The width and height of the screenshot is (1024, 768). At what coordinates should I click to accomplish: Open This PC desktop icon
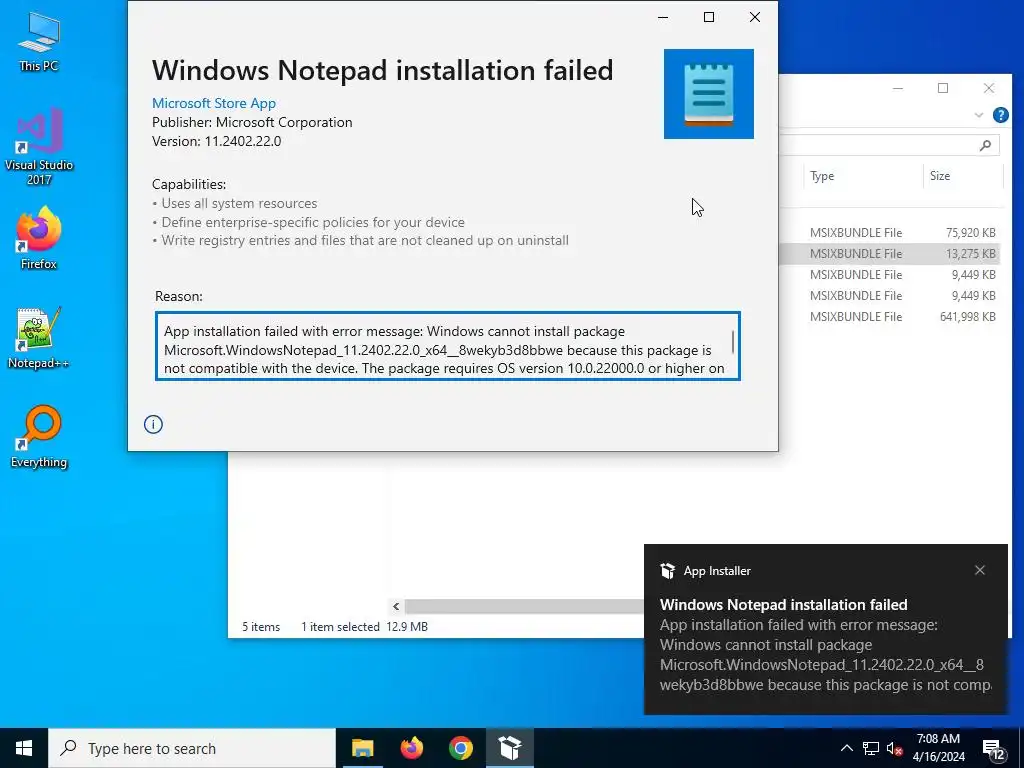[x=39, y=40]
